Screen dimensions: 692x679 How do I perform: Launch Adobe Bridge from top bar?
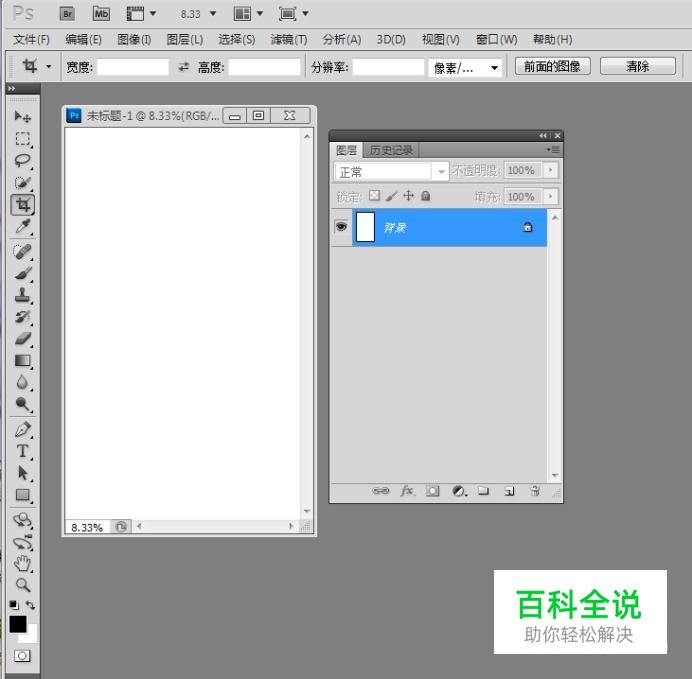tap(67, 14)
